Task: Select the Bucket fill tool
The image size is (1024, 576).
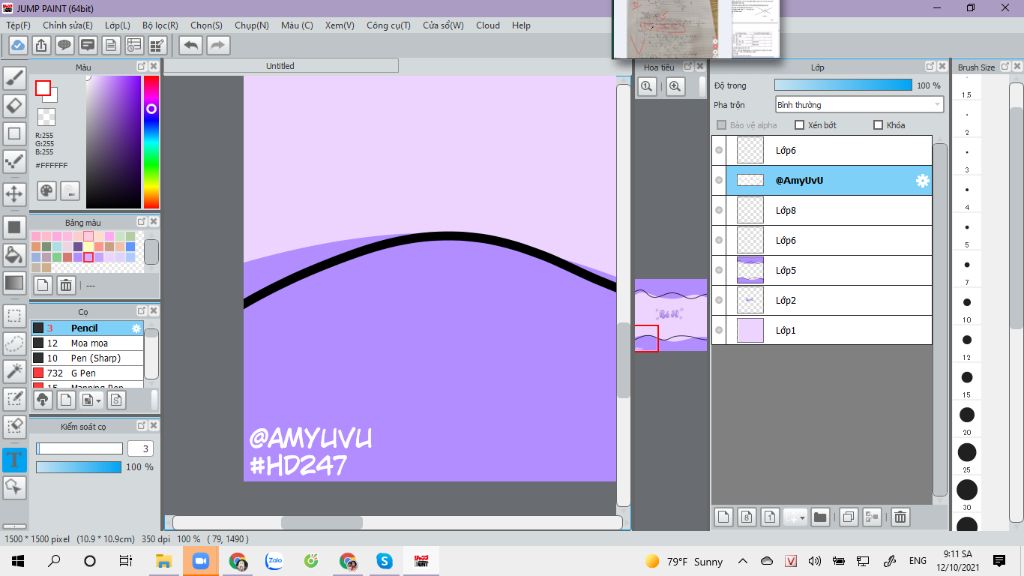Action: tap(14, 255)
